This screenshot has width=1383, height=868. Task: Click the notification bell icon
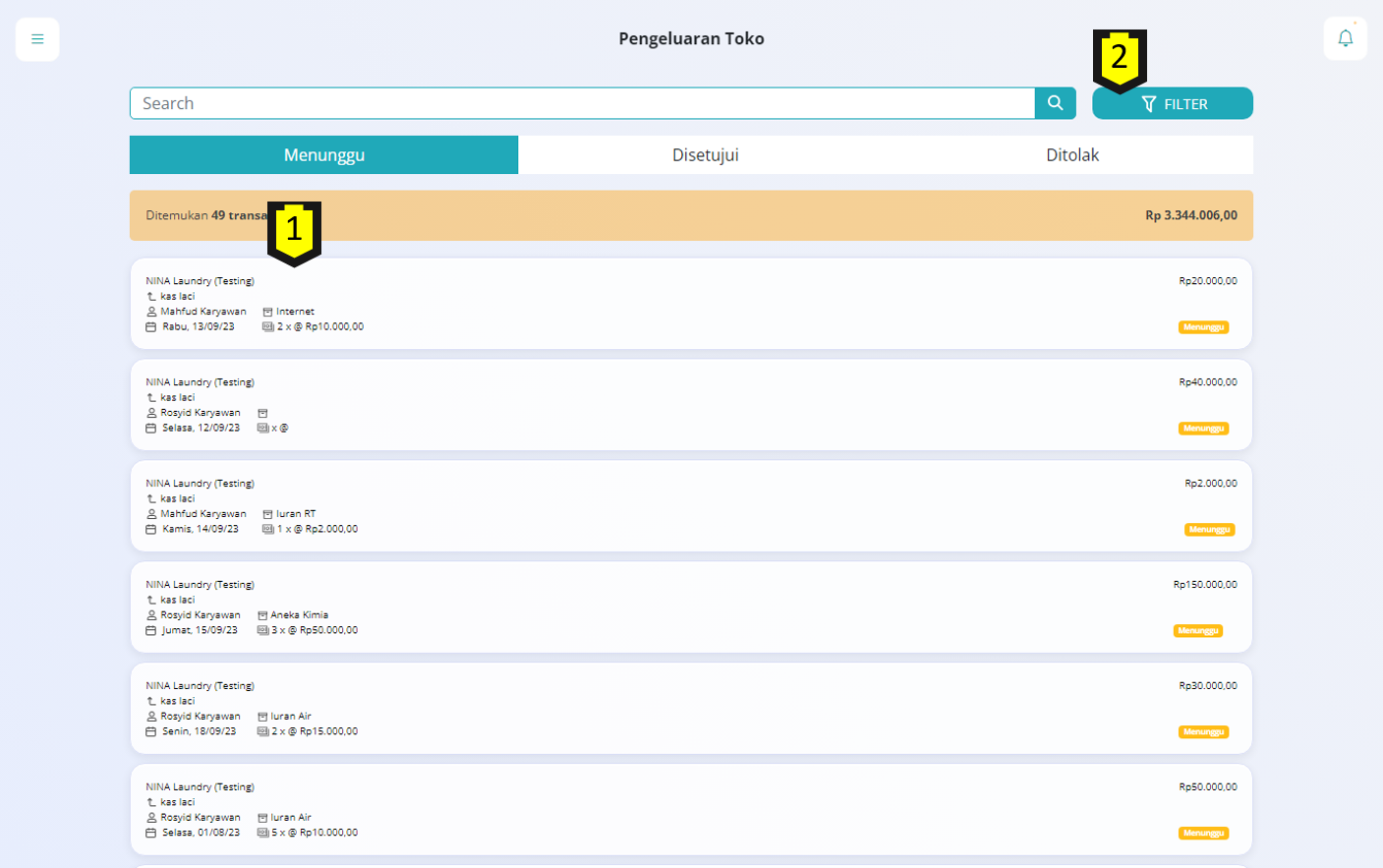[1345, 39]
